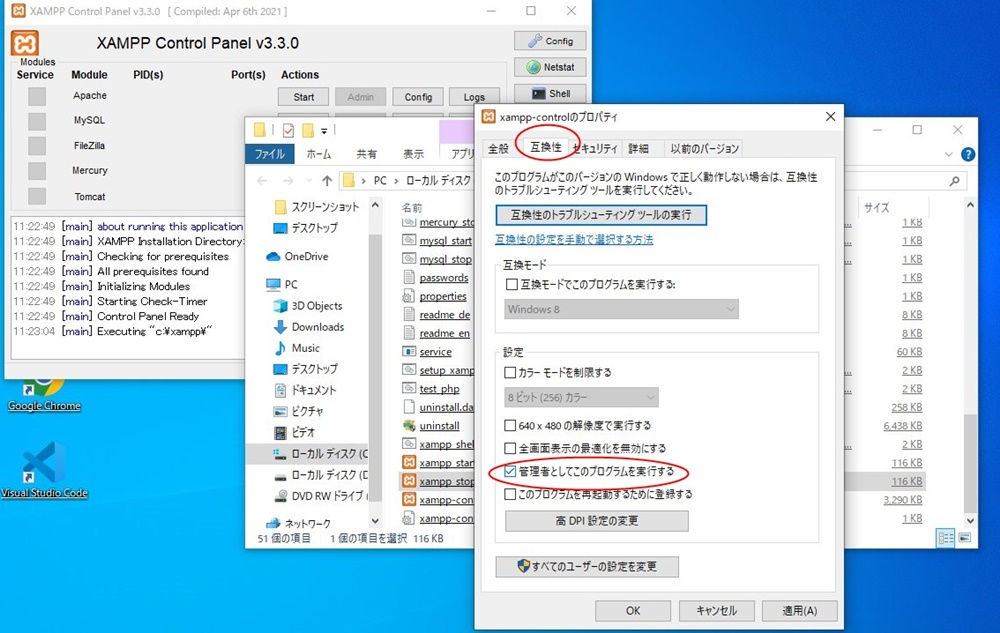The image size is (1000, 633).
Task: Open recent locations dropdown chevron
Action: pyautogui.click(x=309, y=181)
